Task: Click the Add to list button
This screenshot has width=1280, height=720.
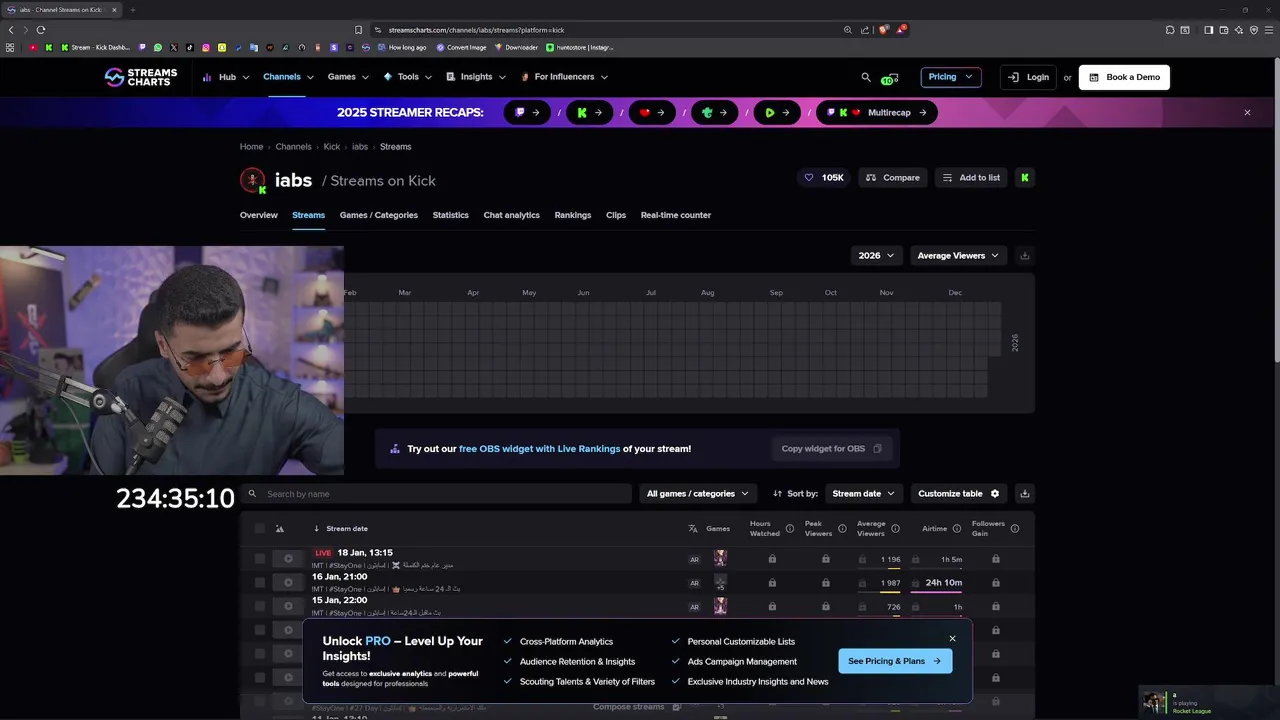Action: [x=971, y=178]
